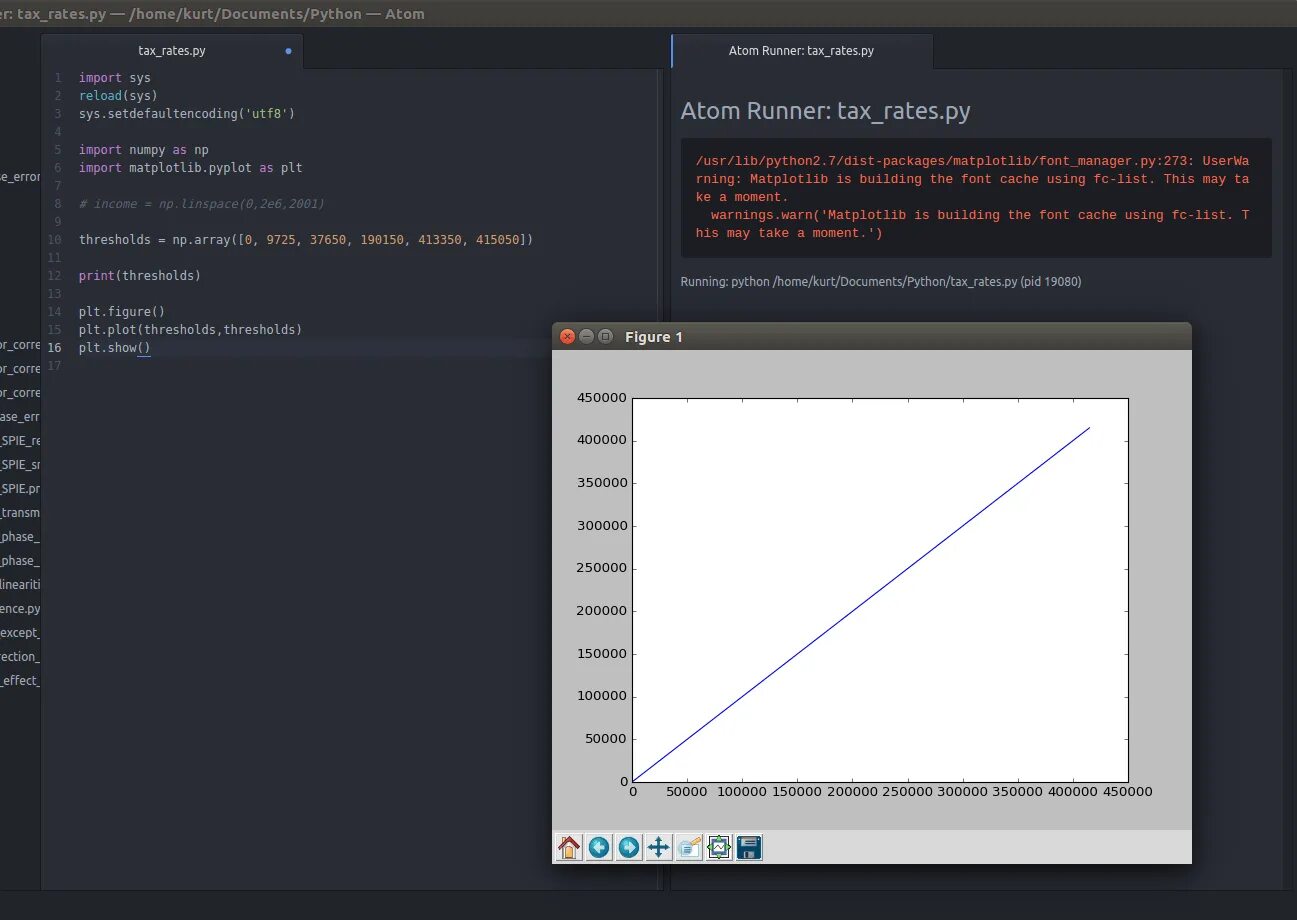Image resolution: width=1297 pixels, height=920 pixels.
Task: Minimize the Figure 1 window
Action: tap(586, 337)
